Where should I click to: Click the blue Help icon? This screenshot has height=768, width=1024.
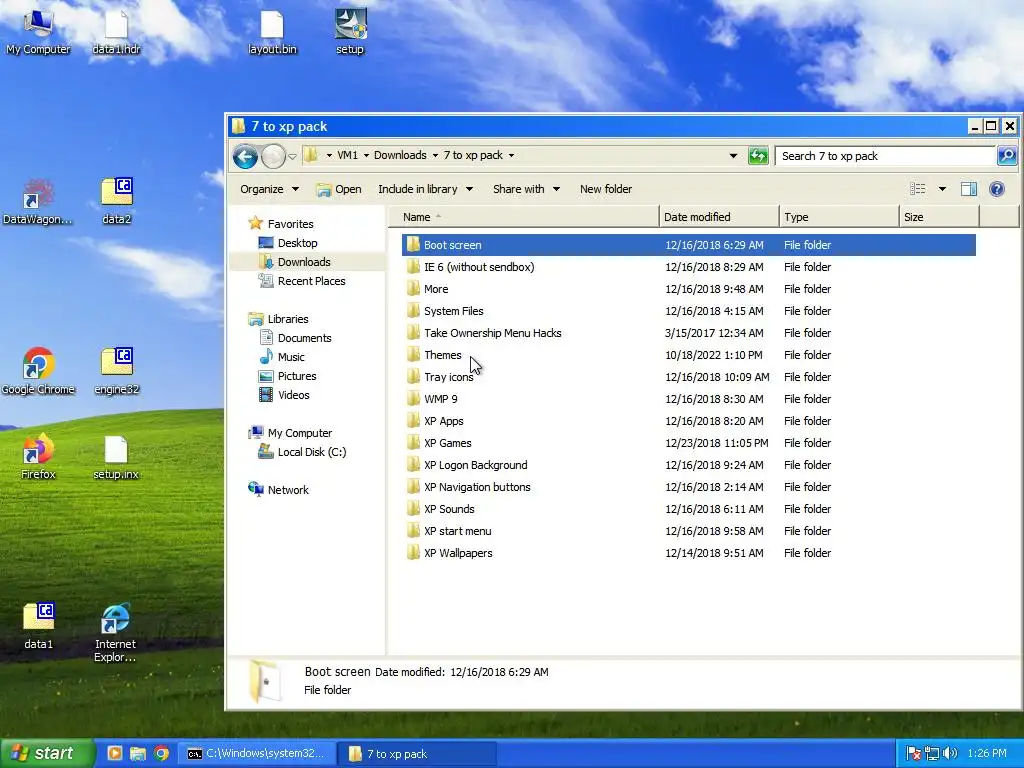click(997, 189)
